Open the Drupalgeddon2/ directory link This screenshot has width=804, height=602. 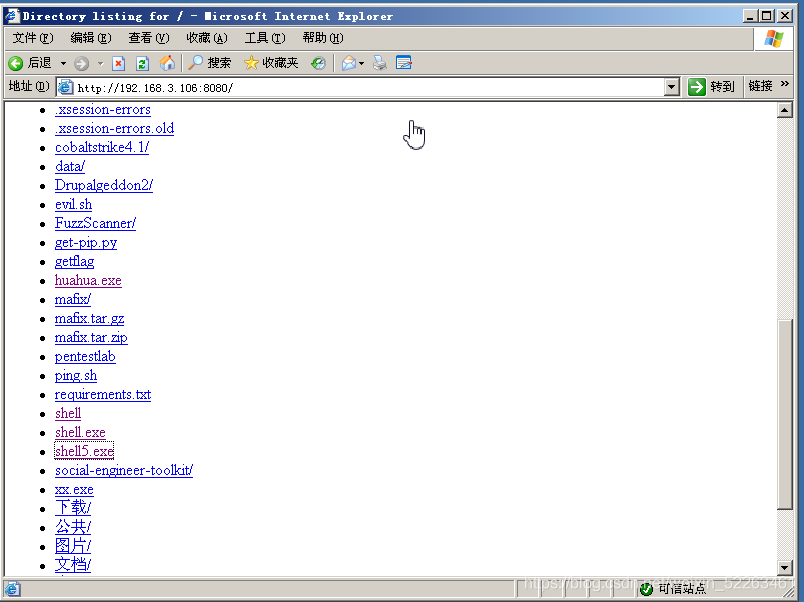104,186
